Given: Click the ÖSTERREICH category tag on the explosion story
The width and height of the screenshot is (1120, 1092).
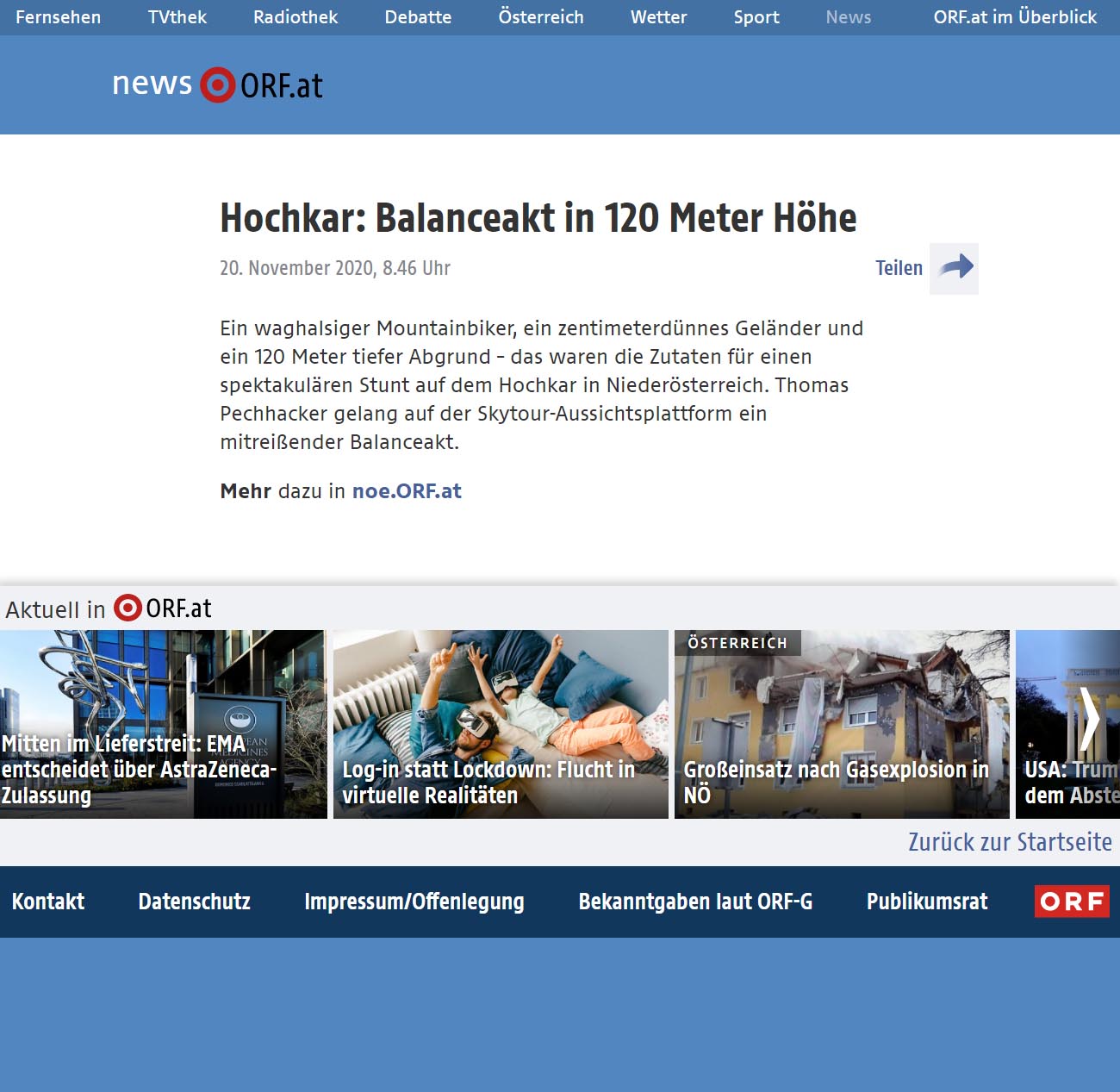Looking at the screenshot, I should [x=737, y=643].
